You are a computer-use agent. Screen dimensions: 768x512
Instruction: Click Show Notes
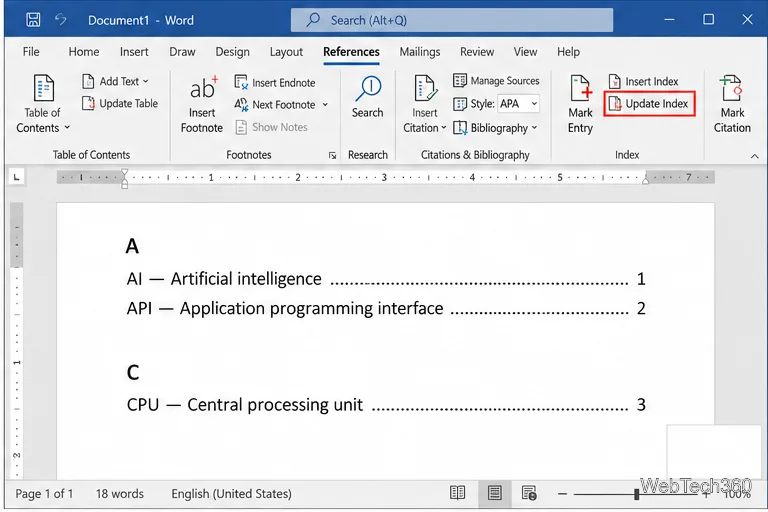271,127
